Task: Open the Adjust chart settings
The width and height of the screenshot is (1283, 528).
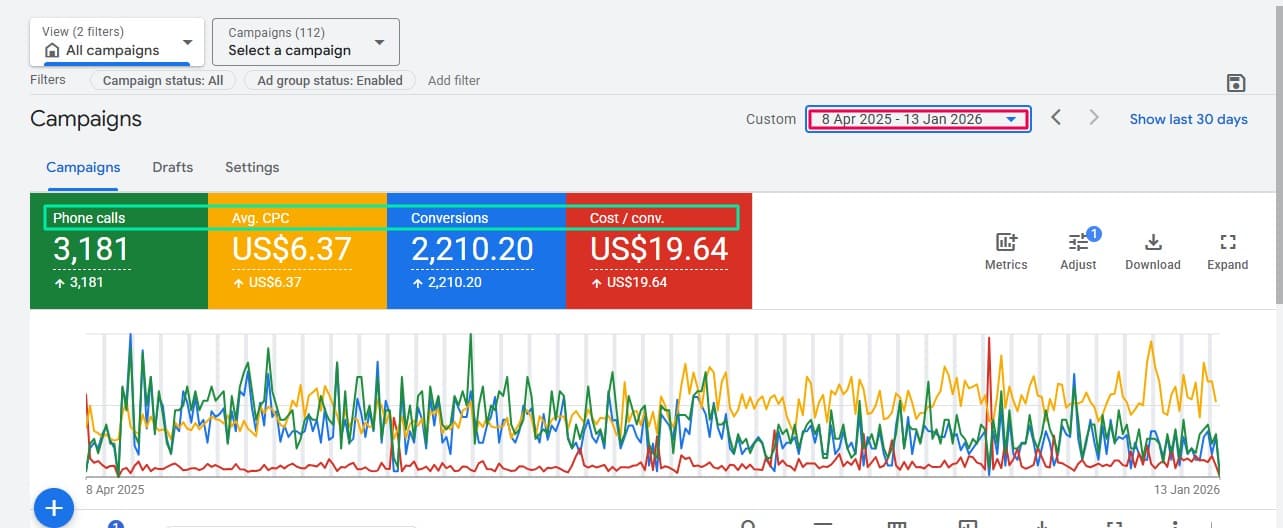Action: (1078, 251)
